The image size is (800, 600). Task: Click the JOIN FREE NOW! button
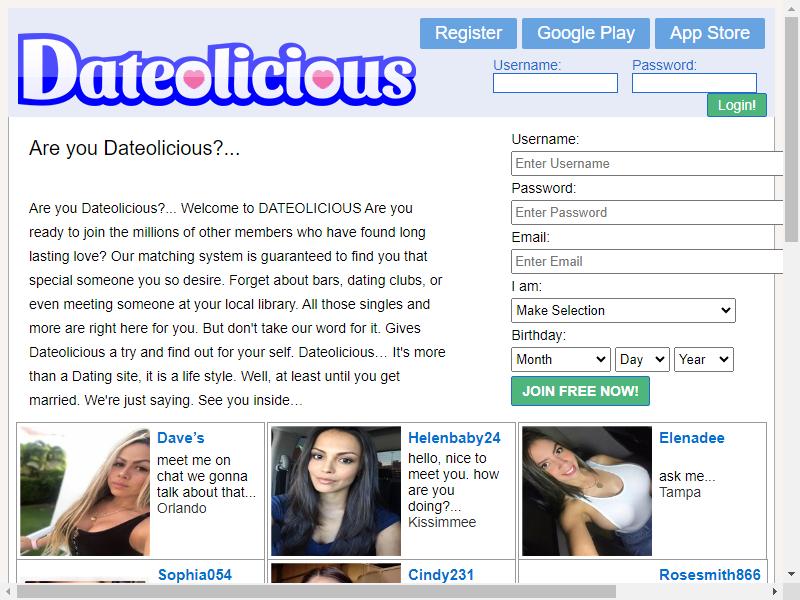coord(580,391)
